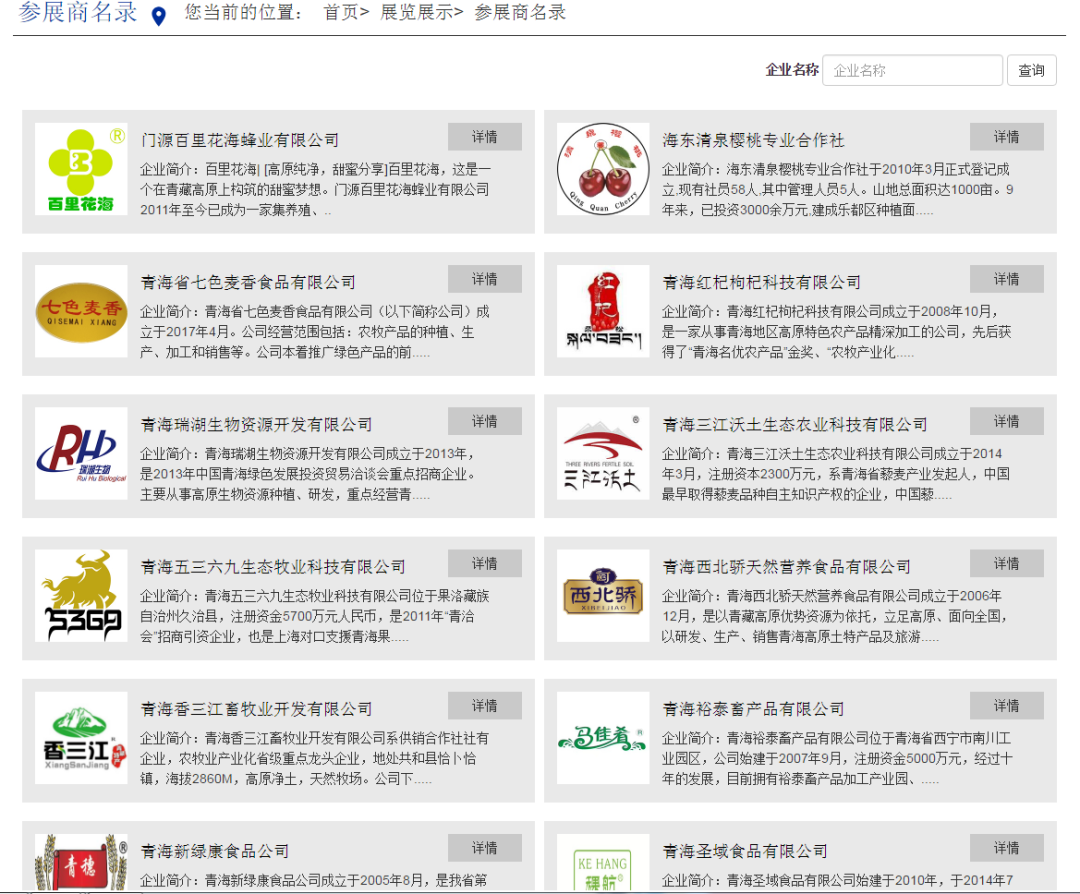Open 详情 for 青海五三六九生态牧业科技有限公司
The width and height of the screenshot is (1080, 894).
485,563
